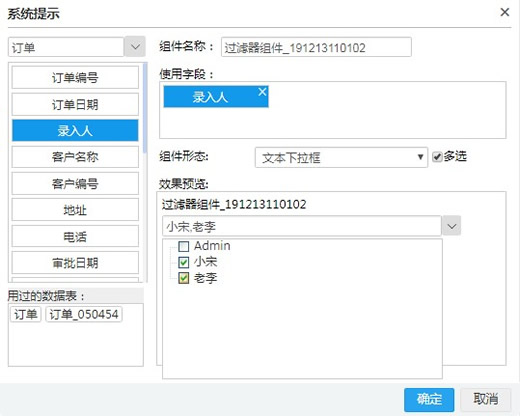Check the Admin option

point(184,246)
